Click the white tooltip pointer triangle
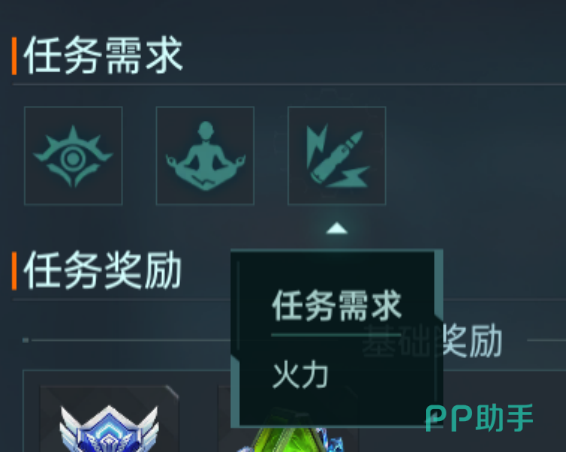 click(x=337, y=228)
